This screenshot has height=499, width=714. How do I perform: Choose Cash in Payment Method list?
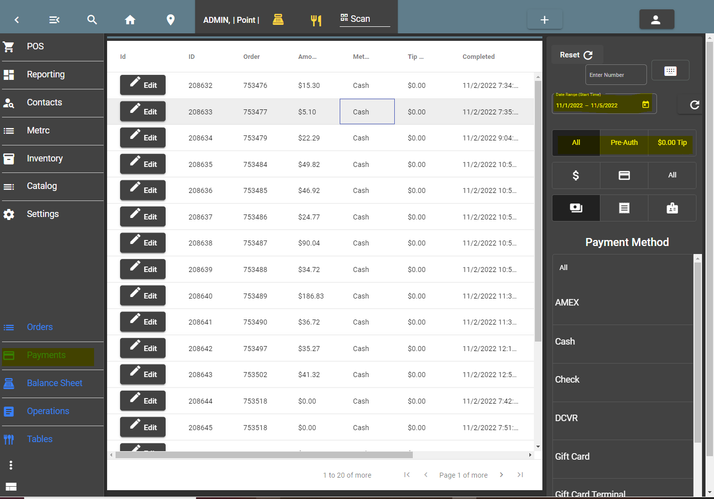click(622, 341)
